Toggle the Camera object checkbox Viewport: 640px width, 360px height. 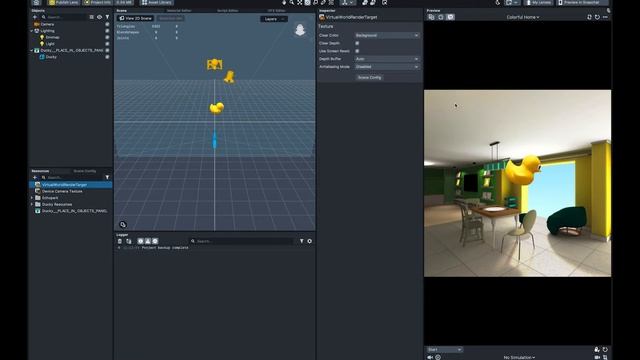tap(107, 24)
